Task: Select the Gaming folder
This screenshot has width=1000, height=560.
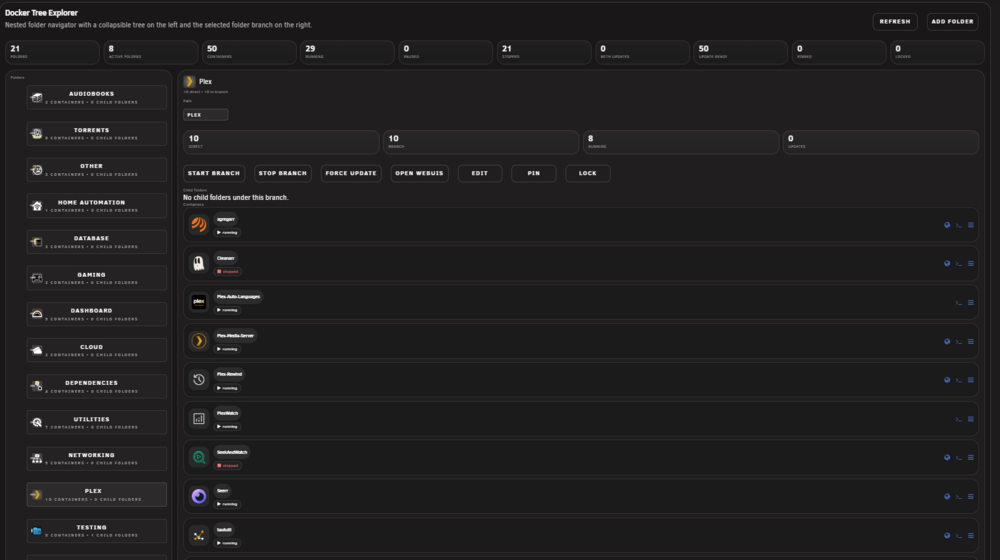Action: click(96, 278)
